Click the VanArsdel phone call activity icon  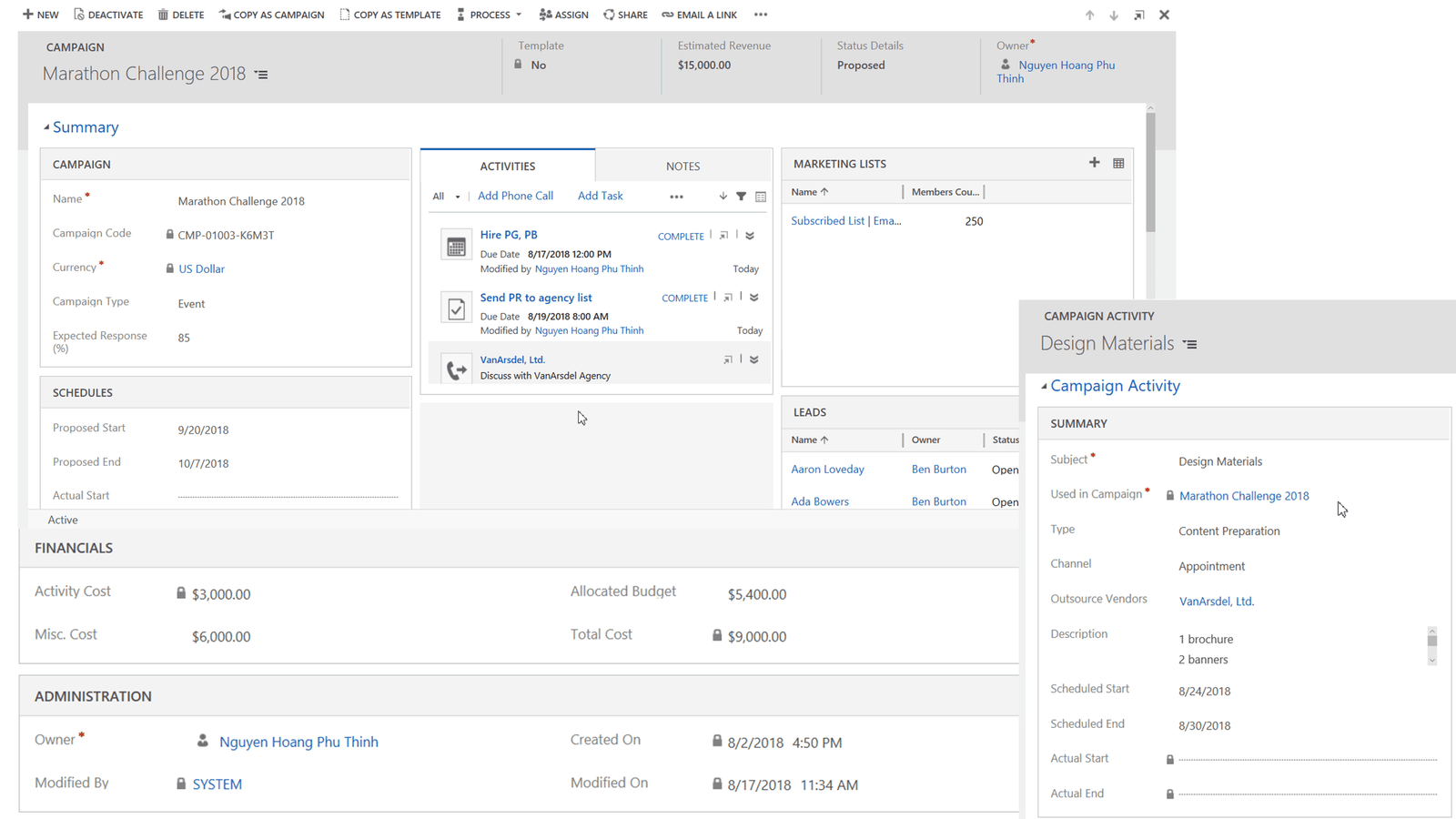(x=456, y=369)
